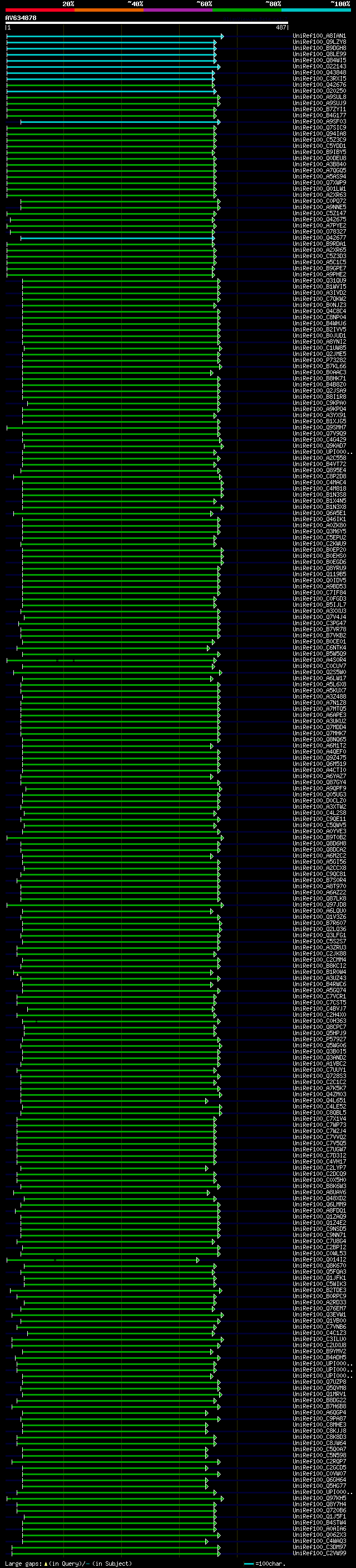Select the AV634878 query label
The image size is (356, 1568).
pyautogui.click(x=21, y=18)
